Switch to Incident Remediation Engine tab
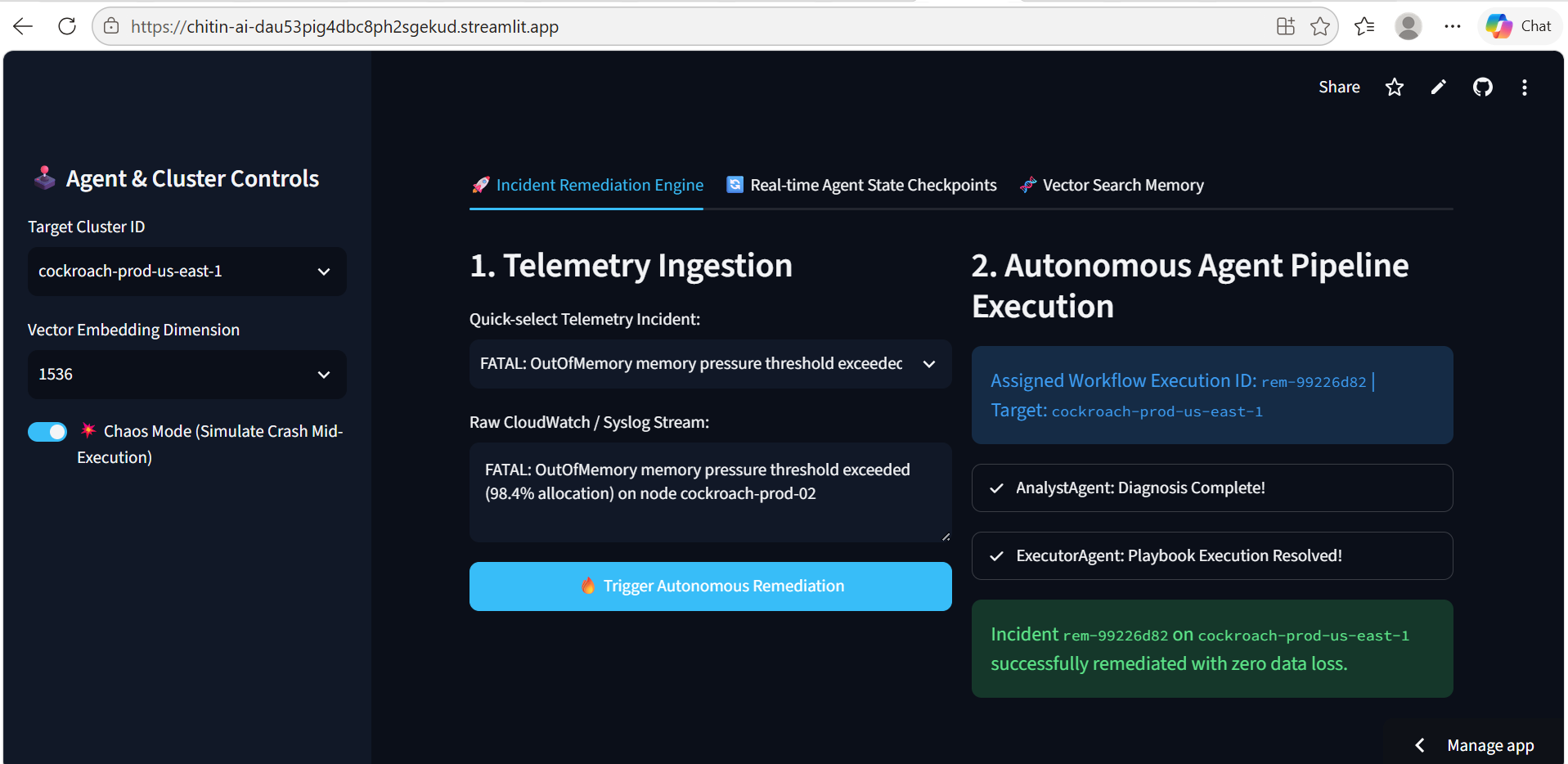 [586, 186]
